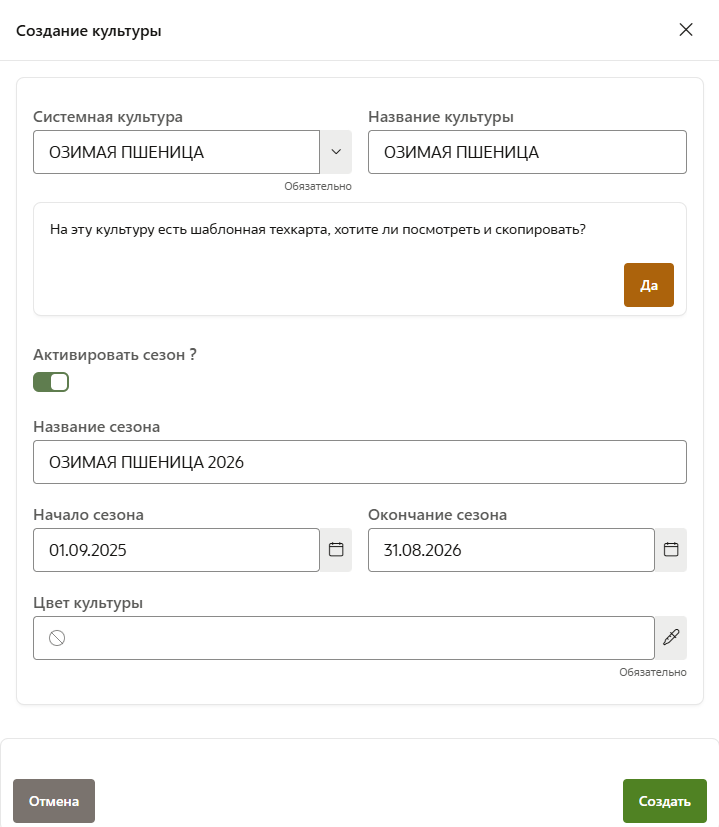This screenshot has width=719, height=827.
Task: Select the Окончание сезона date field
Action: (511, 550)
